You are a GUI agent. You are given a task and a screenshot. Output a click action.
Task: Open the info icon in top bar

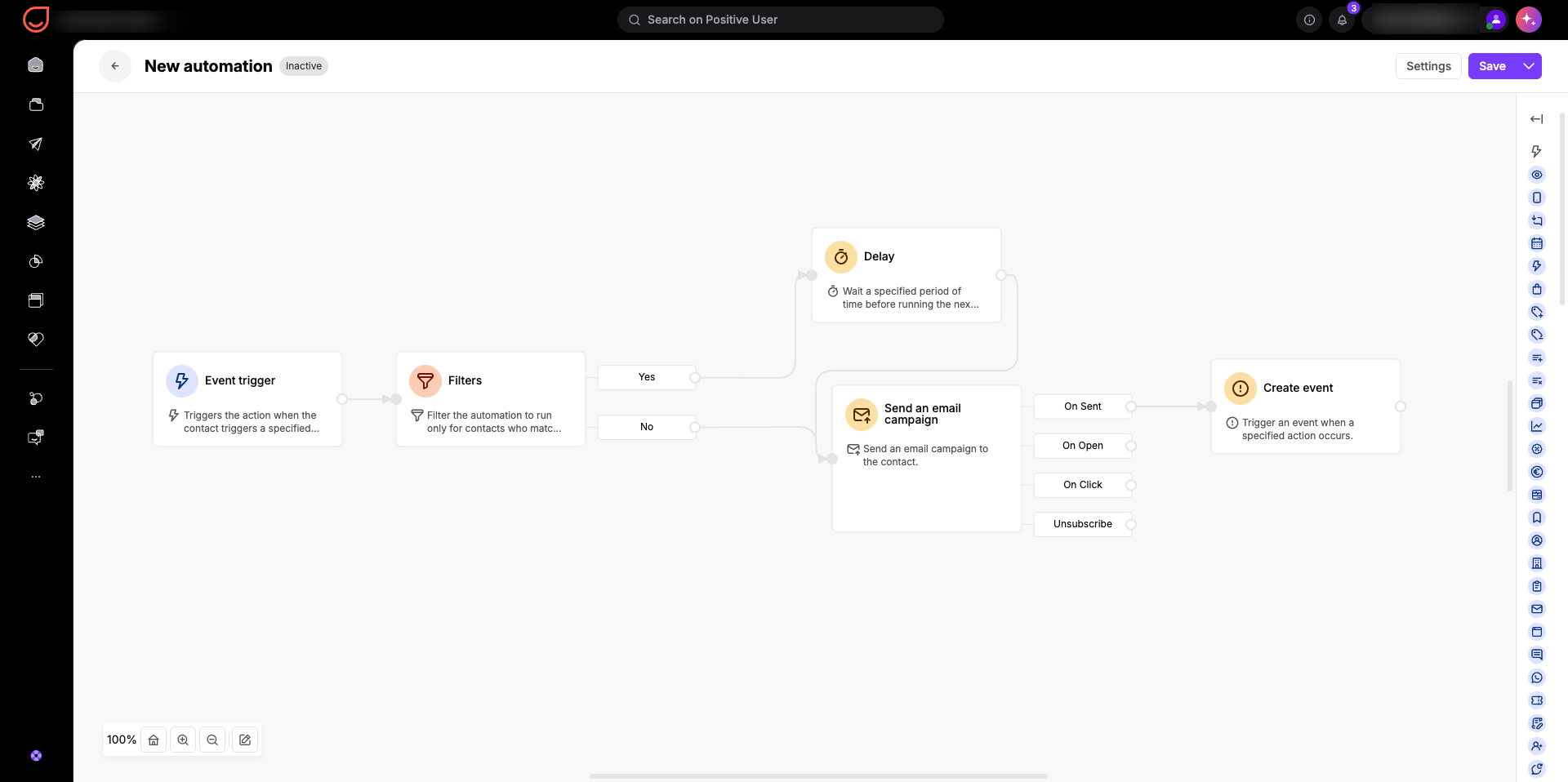click(x=1309, y=20)
